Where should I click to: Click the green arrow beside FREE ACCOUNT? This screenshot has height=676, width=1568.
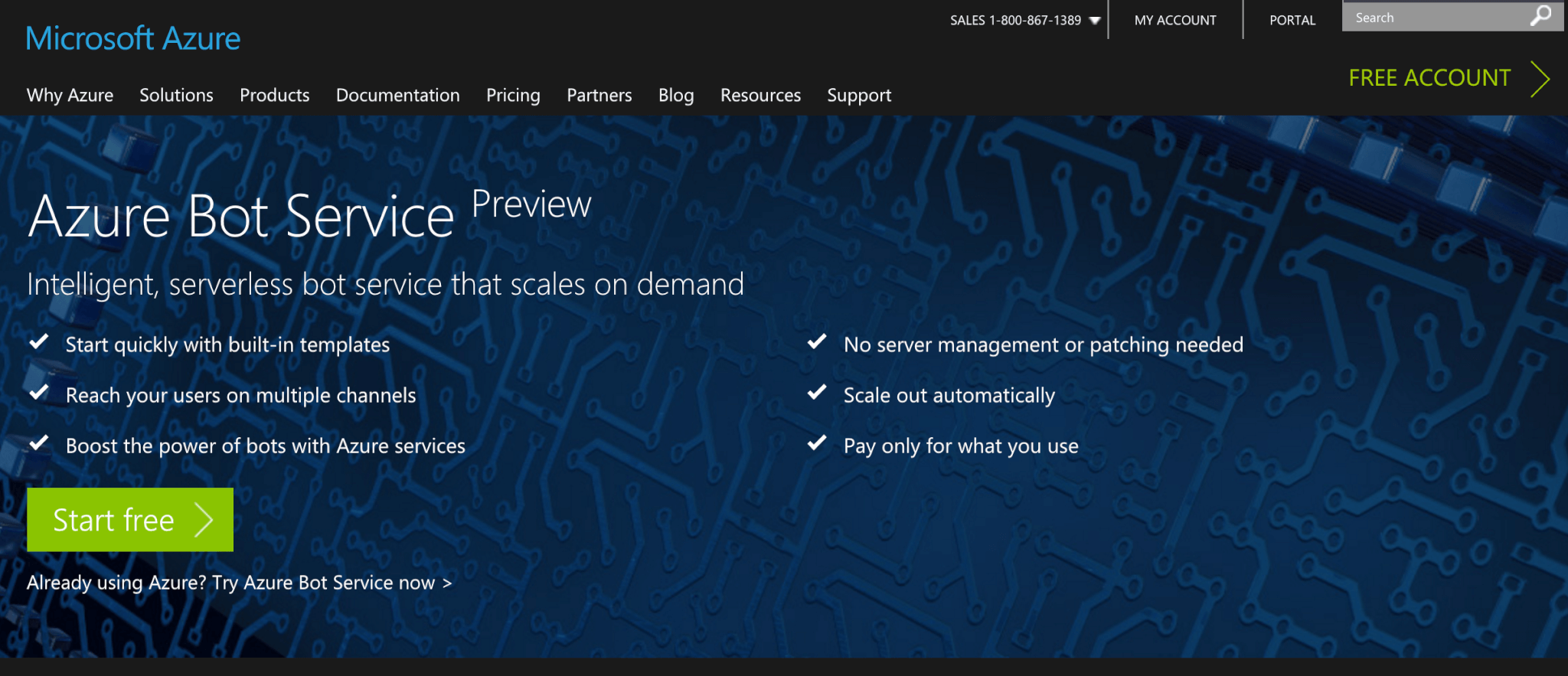(1540, 79)
